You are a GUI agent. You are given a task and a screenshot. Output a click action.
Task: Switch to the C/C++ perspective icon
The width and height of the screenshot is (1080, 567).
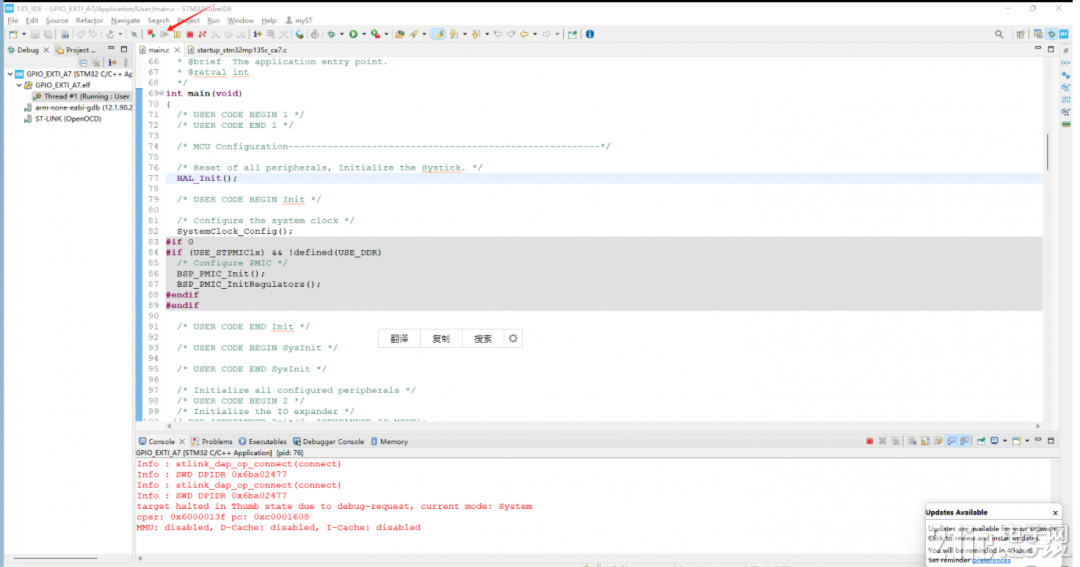coord(1038,34)
